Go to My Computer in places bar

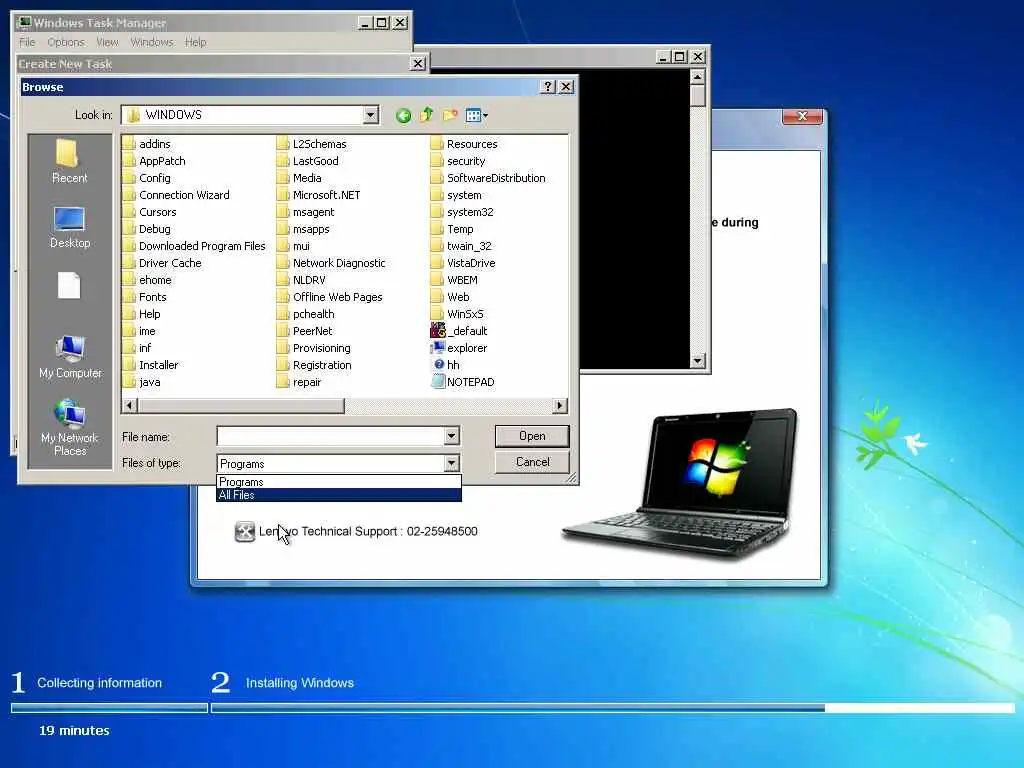click(x=70, y=357)
